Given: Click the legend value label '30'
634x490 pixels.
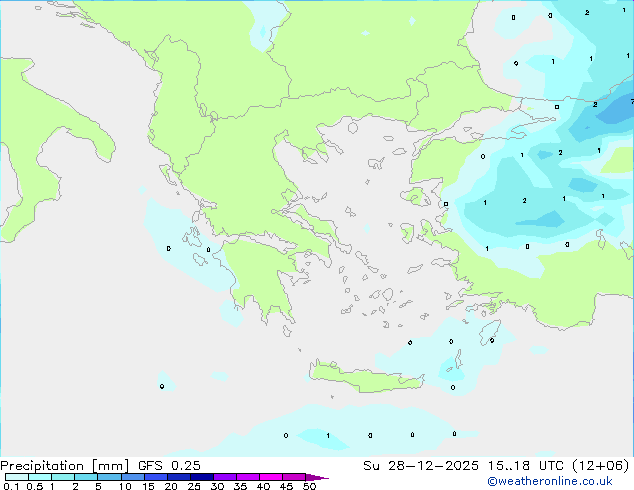Looking at the screenshot, I should (x=217, y=486).
